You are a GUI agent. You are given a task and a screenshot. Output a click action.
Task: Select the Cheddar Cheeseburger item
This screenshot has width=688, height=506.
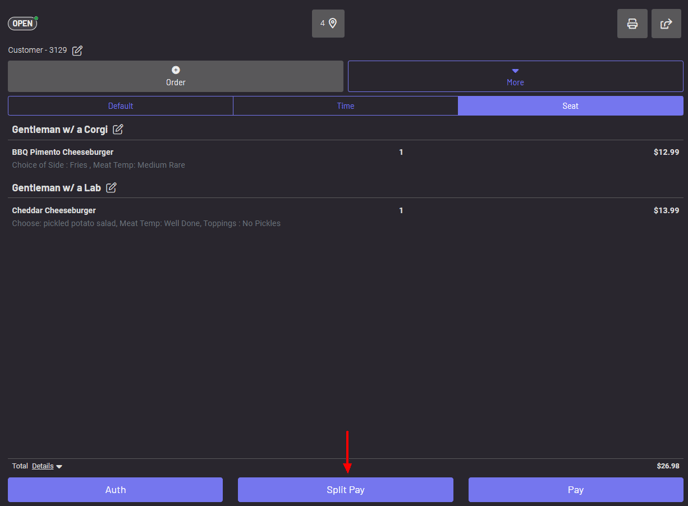[54, 211]
